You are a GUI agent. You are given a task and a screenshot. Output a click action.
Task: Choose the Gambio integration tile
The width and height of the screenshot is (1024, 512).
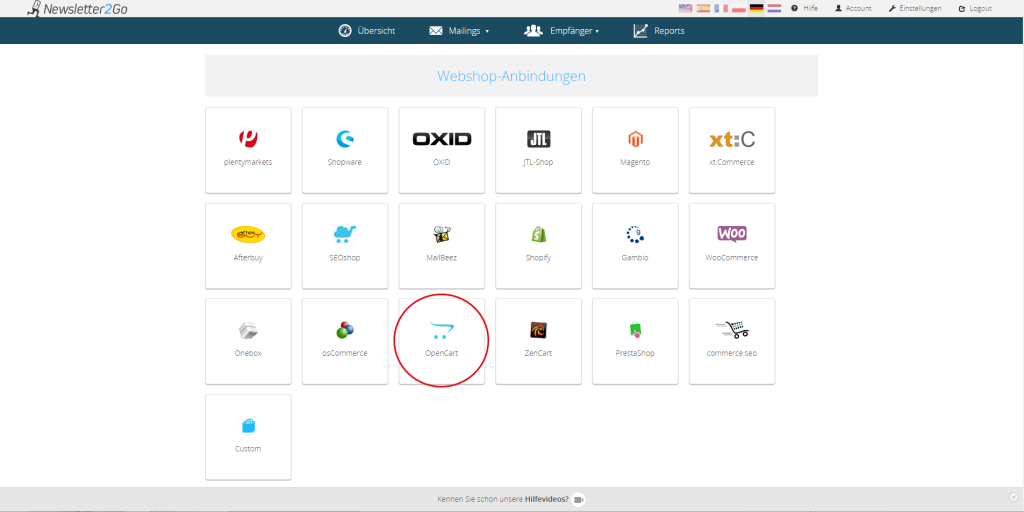635,246
